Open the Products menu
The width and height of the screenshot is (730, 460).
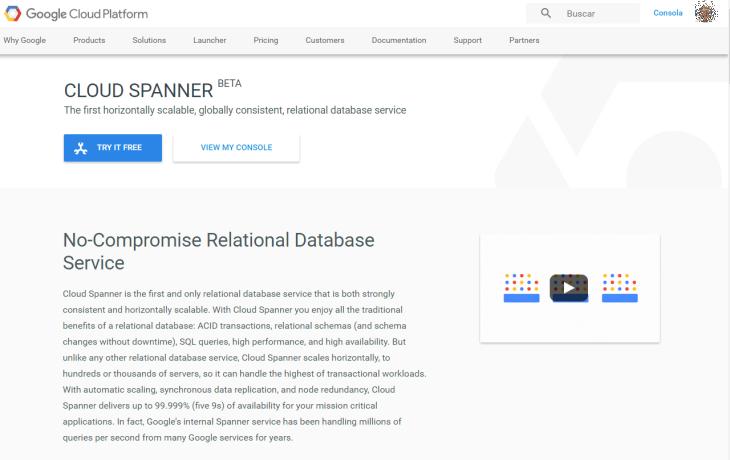click(89, 40)
